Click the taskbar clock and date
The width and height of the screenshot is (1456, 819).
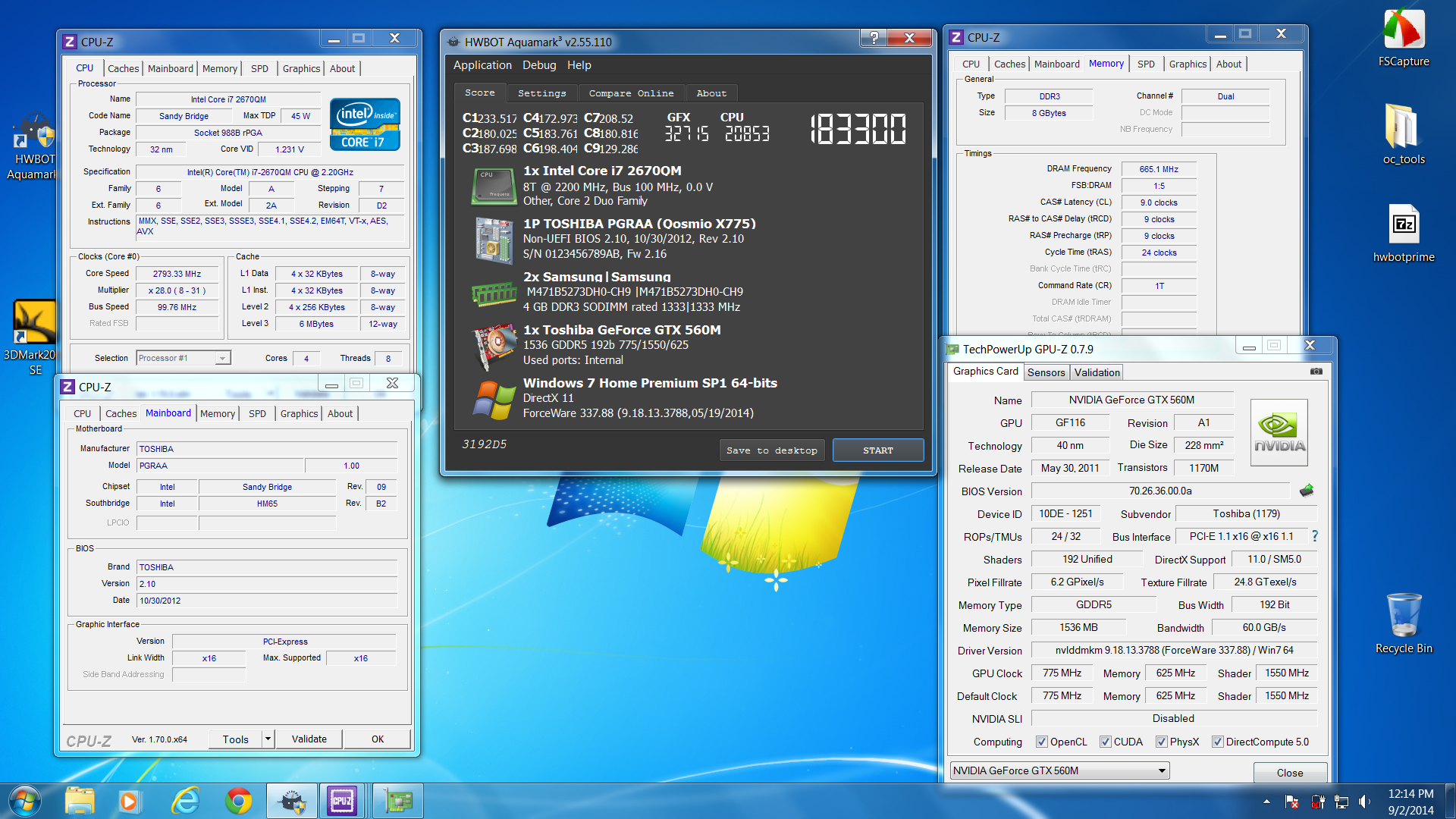pyautogui.click(x=1410, y=802)
